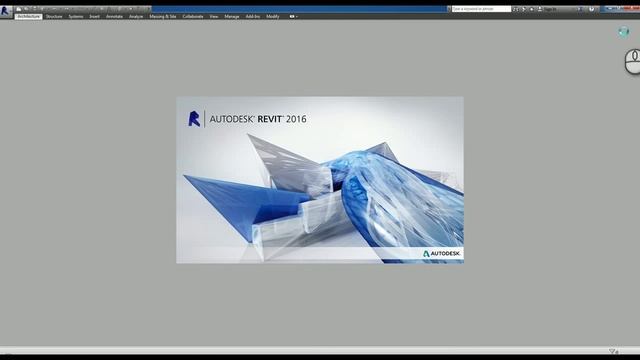
Task: Switch to the Collaborate tab
Action: click(193, 17)
